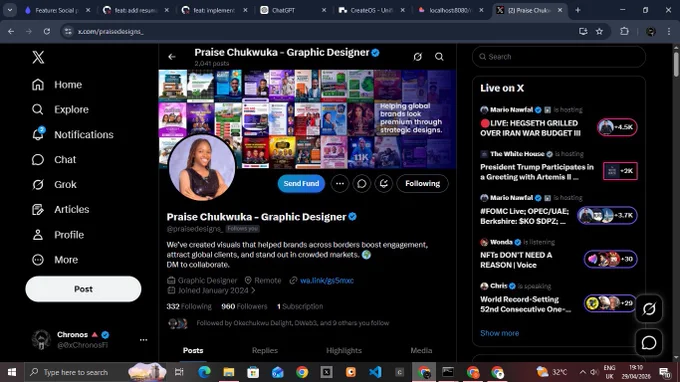Image resolution: width=680 pixels, height=382 pixels.
Task: Click the X logo in sidebar
Action: 38,57
